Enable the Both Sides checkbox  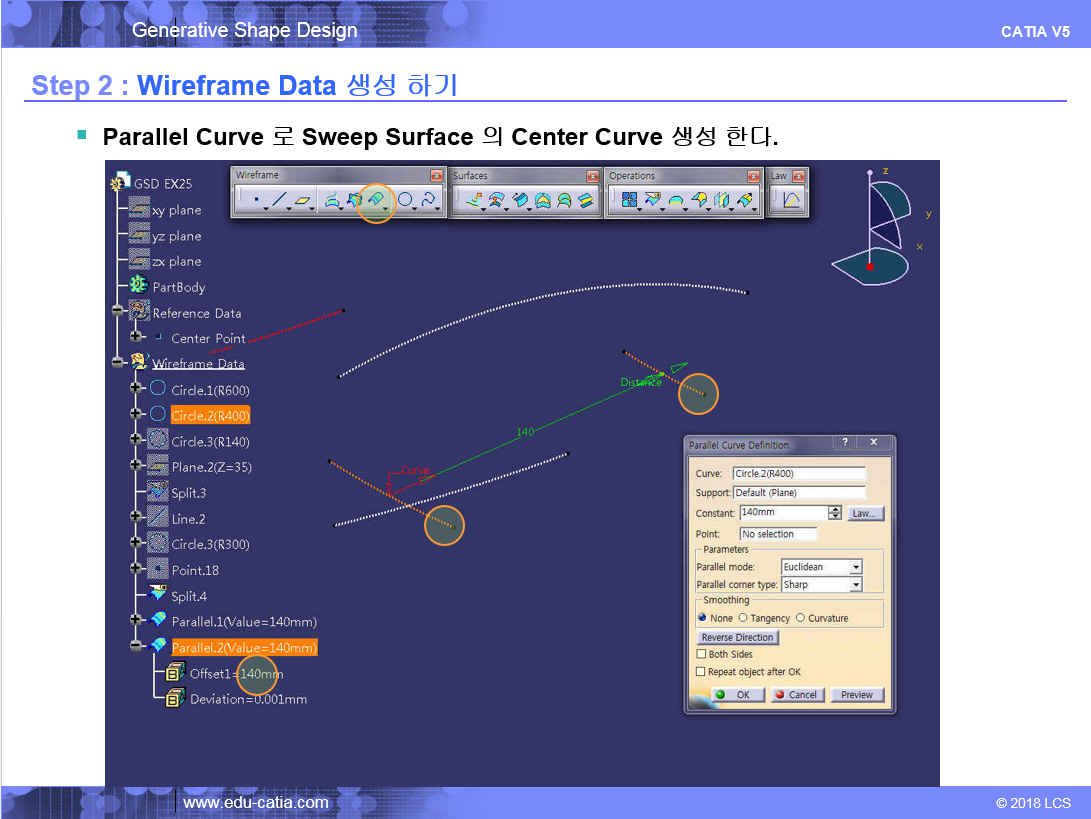click(701, 654)
